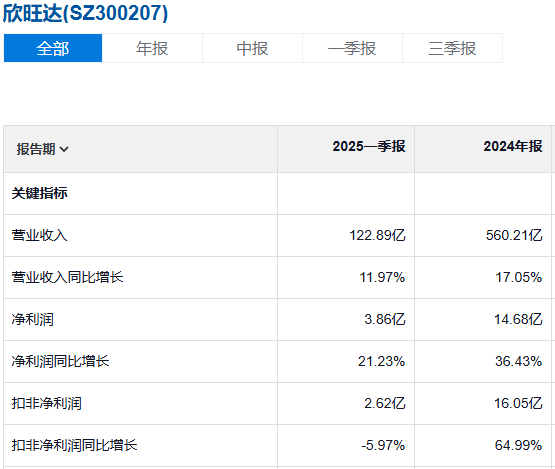Select the 64.99% value
Image resolution: width=555 pixels, height=469 pixels.
pyautogui.click(x=519, y=445)
